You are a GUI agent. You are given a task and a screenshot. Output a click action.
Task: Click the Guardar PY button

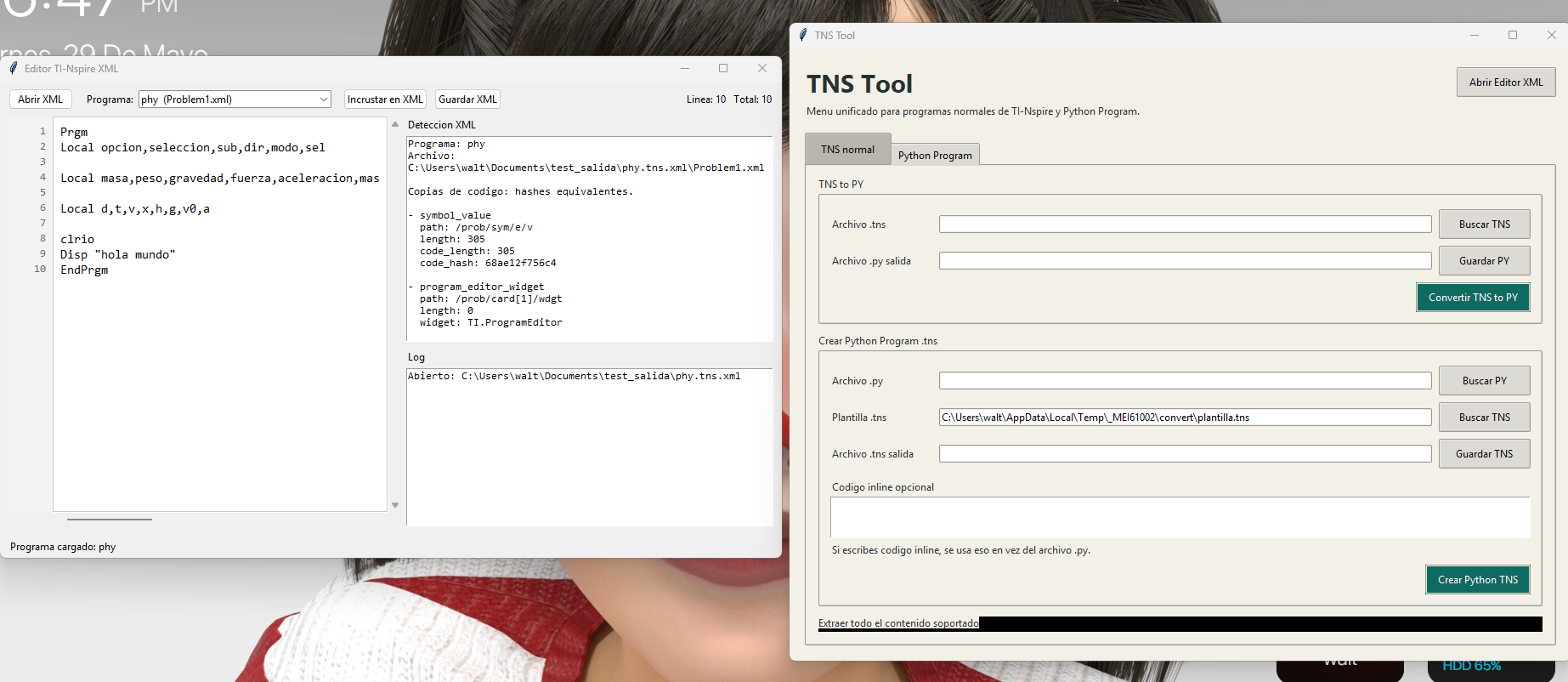coord(1485,261)
